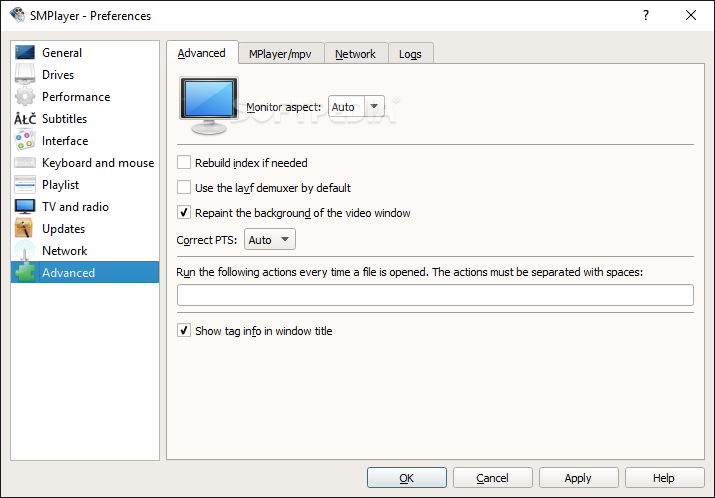This screenshot has width=715, height=498.
Task: Focus the actions on file open text field
Action: click(x=435, y=295)
